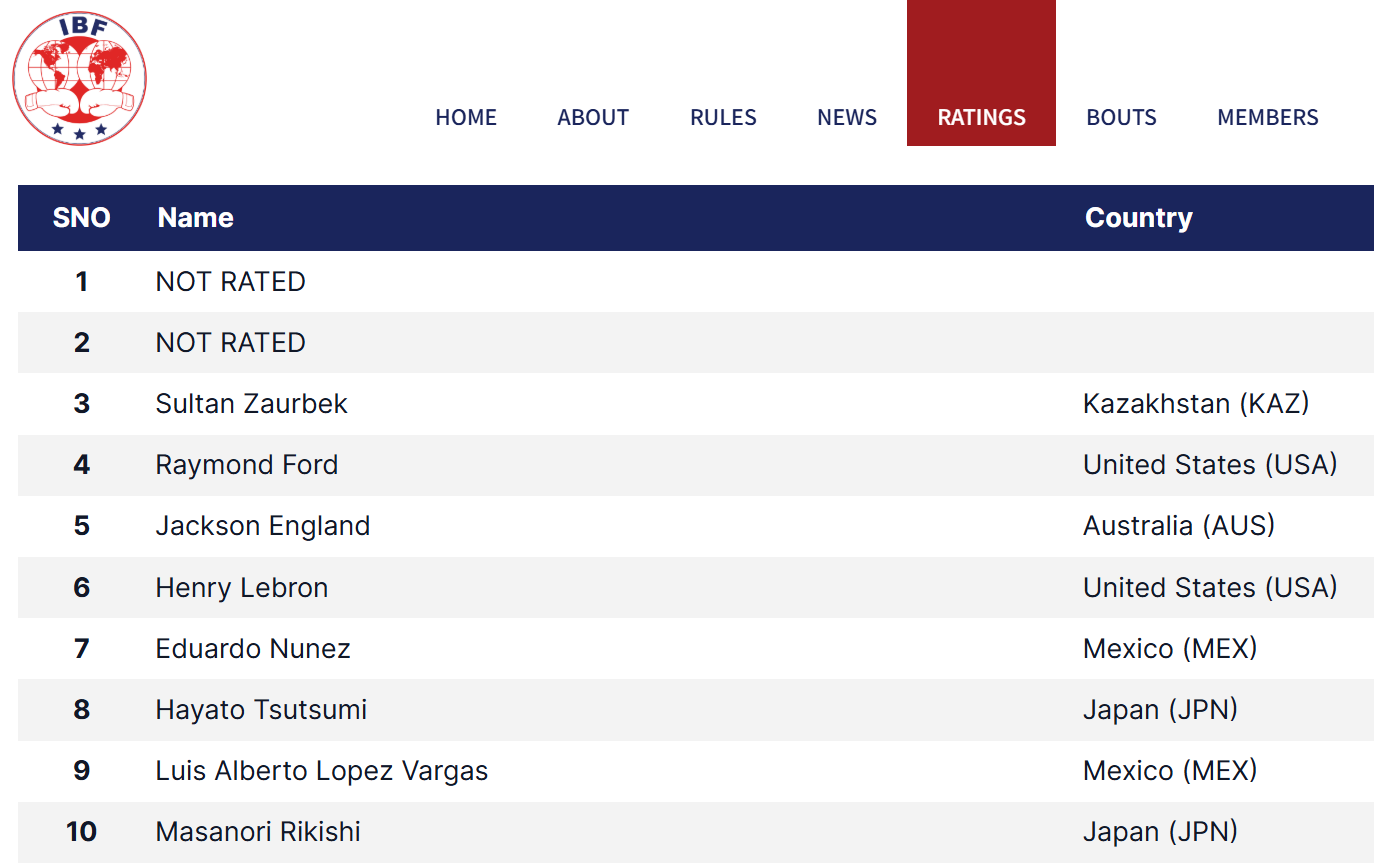Click Kazakhstan (KAZ) country cell
The width and height of the screenshot is (1374, 864).
tap(1196, 404)
